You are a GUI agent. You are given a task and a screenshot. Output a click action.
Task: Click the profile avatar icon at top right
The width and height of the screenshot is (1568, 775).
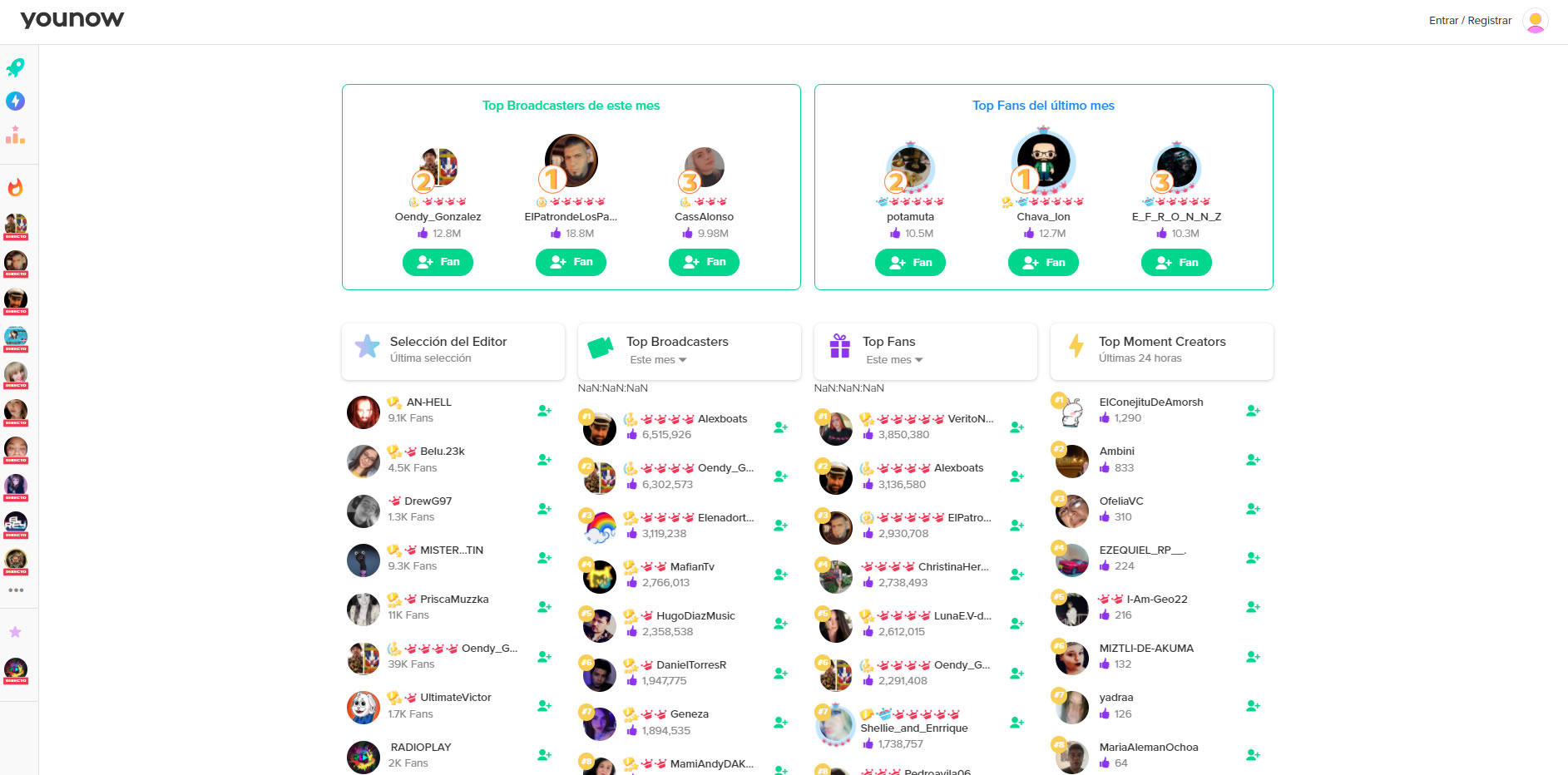(x=1535, y=20)
